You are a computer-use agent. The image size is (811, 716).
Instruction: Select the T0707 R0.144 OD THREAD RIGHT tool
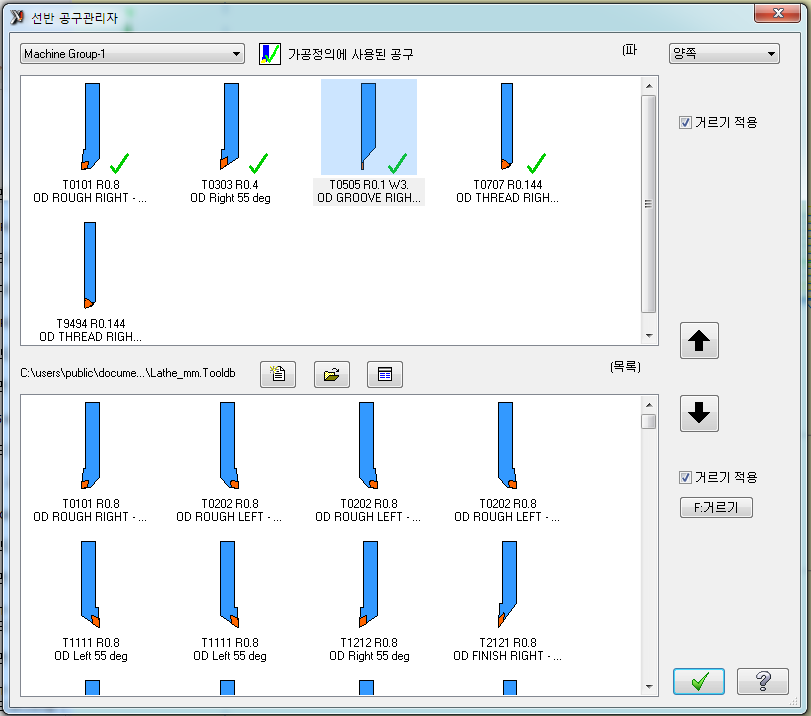click(507, 143)
